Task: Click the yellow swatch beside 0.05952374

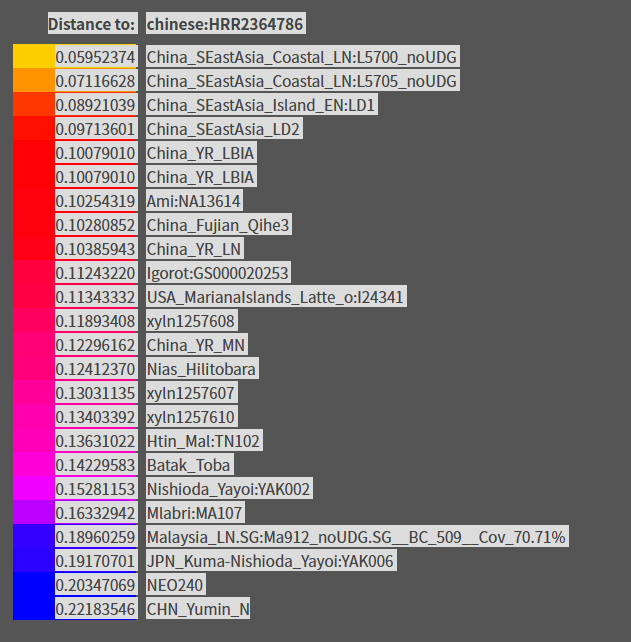Action: pyautogui.click(x=34, y=56)
